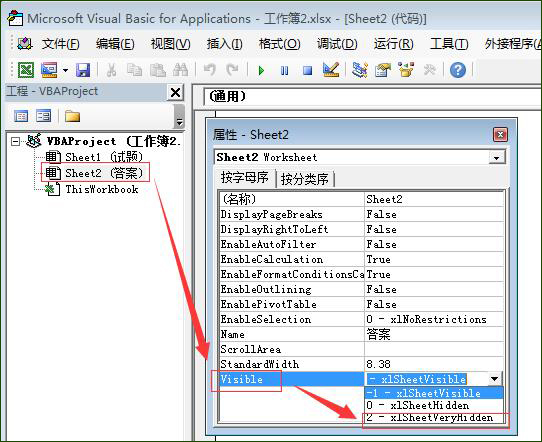This screenshot has width=542, height=442.
Task: Click the VBA control menu icon left of 文件
Action: 25,44
